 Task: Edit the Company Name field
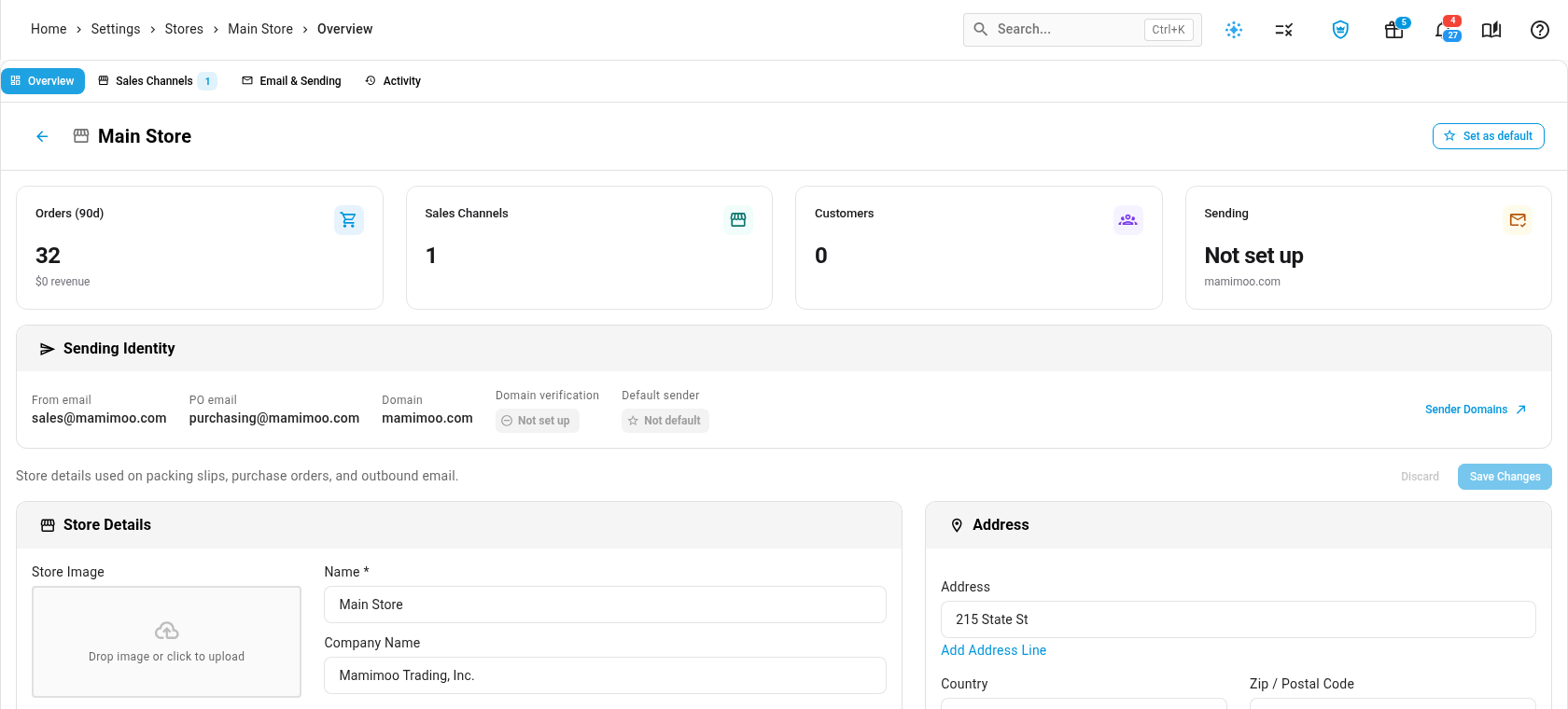(605, 675)
